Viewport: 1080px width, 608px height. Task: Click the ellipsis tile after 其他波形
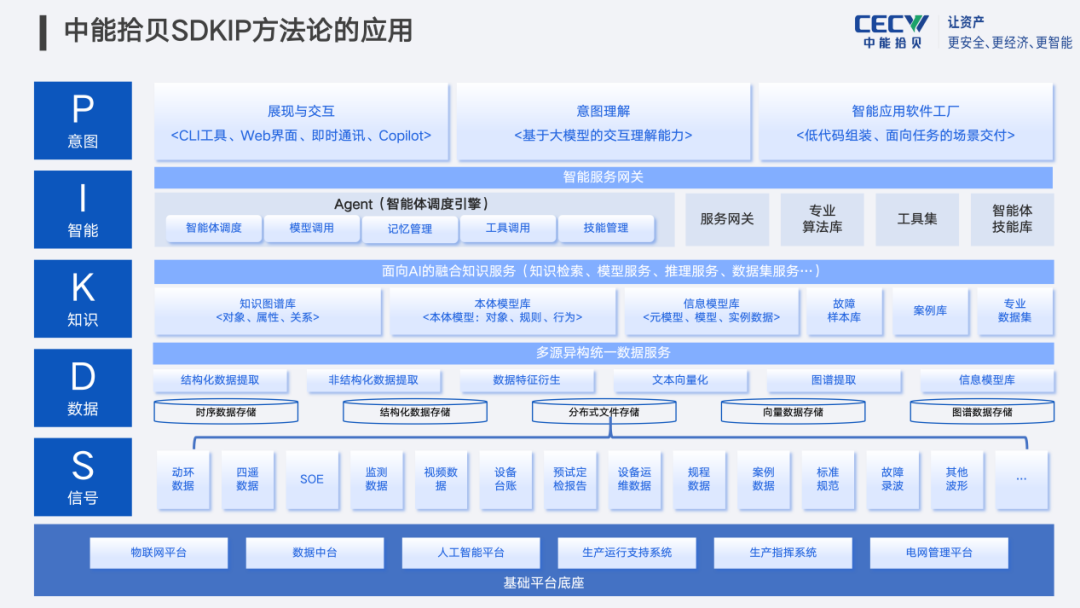tap(1021, 479)
